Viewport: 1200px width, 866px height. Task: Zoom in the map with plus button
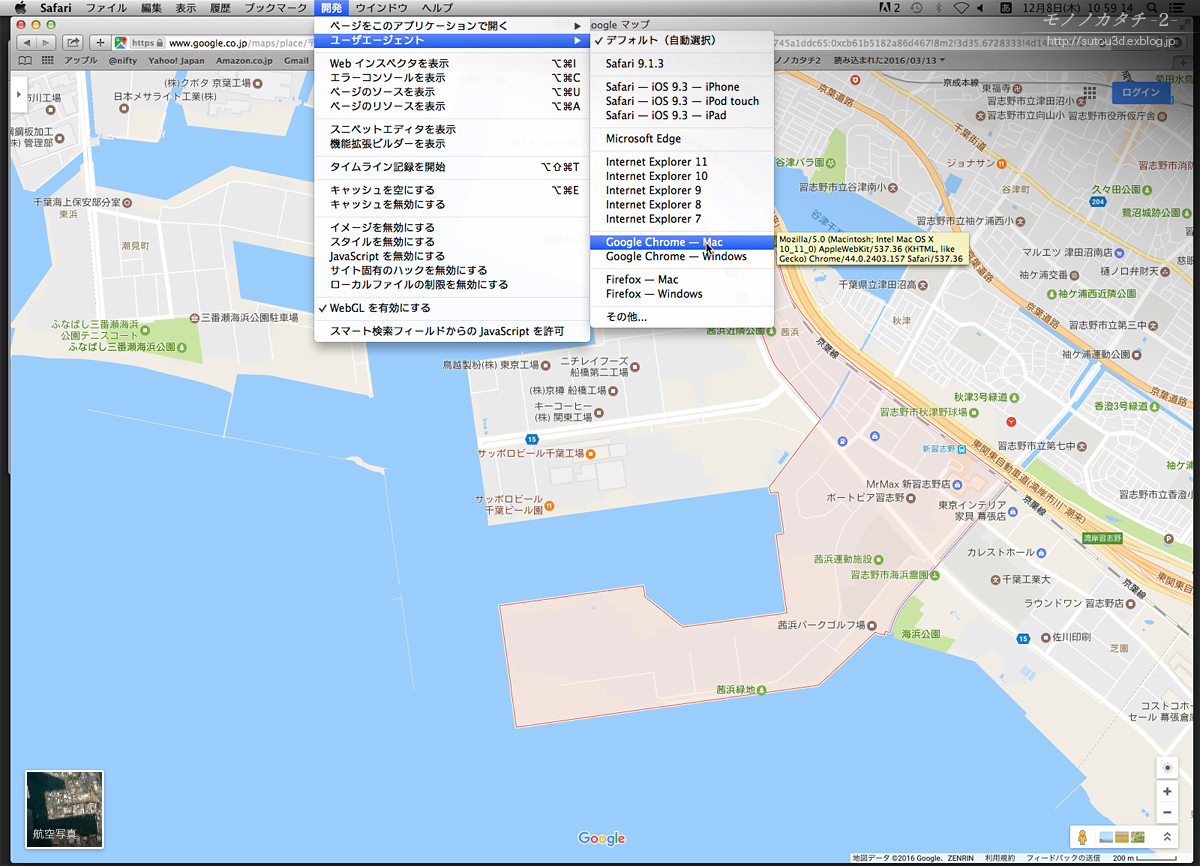pyautogui.click(x=1167, y=791)
